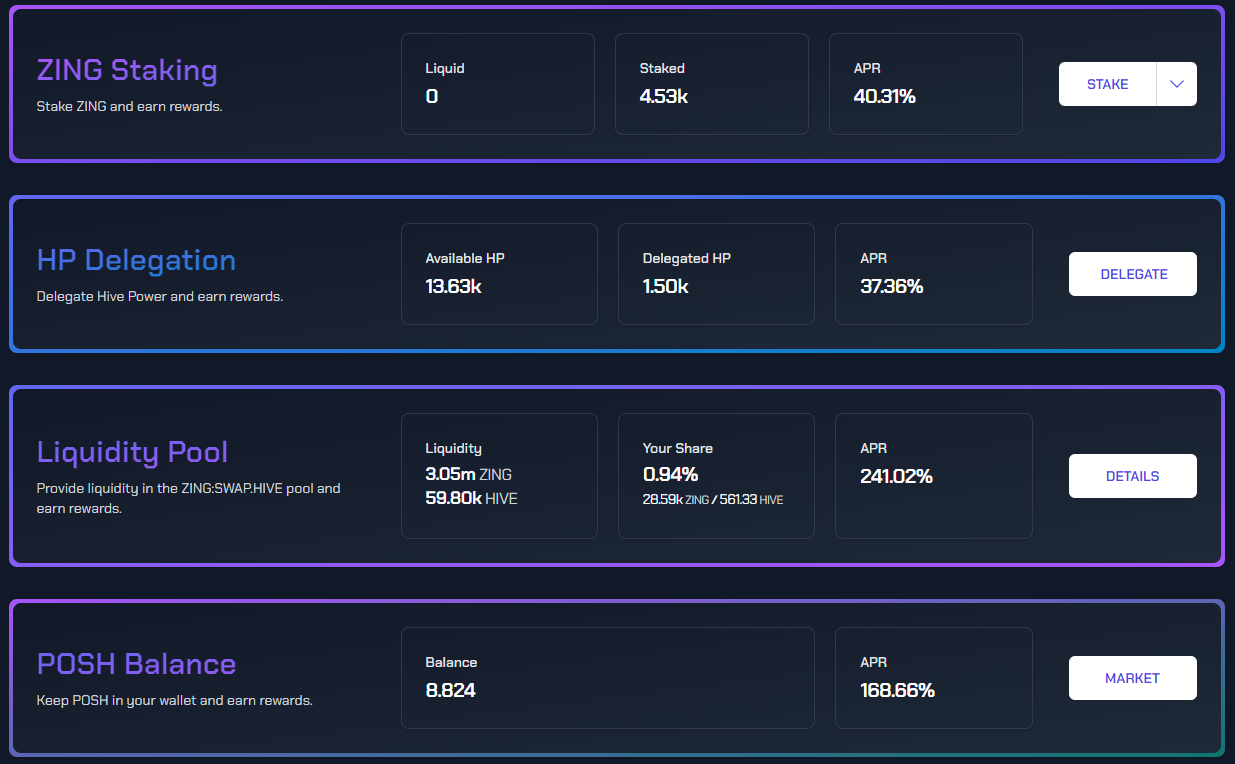Image resolution: width=1235 pixels, height=764 pixels.
Task: Click the 'Your Share' label
Action: click(x=678, y=448)
